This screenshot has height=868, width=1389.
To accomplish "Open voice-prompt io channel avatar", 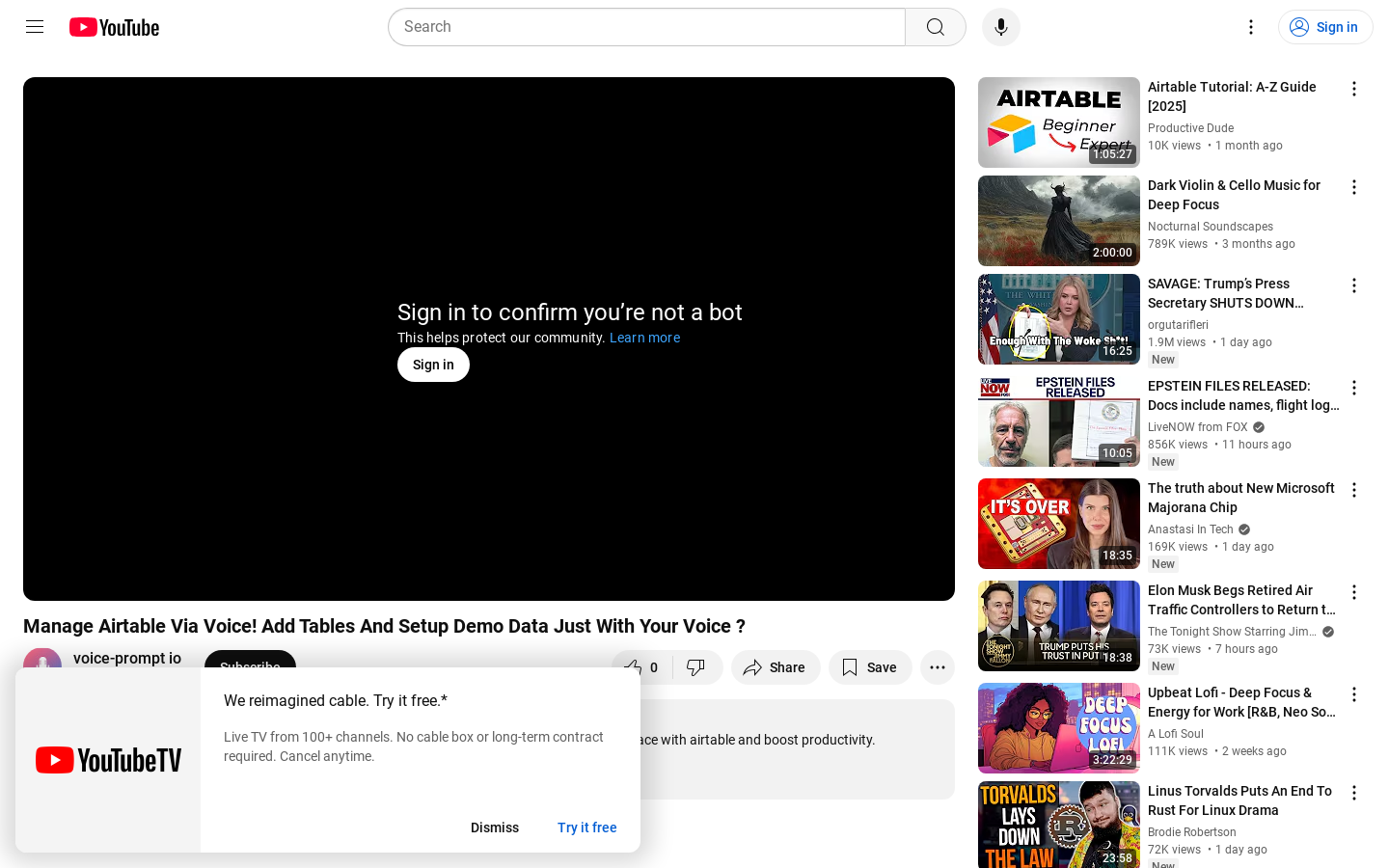I will point(42,659).
